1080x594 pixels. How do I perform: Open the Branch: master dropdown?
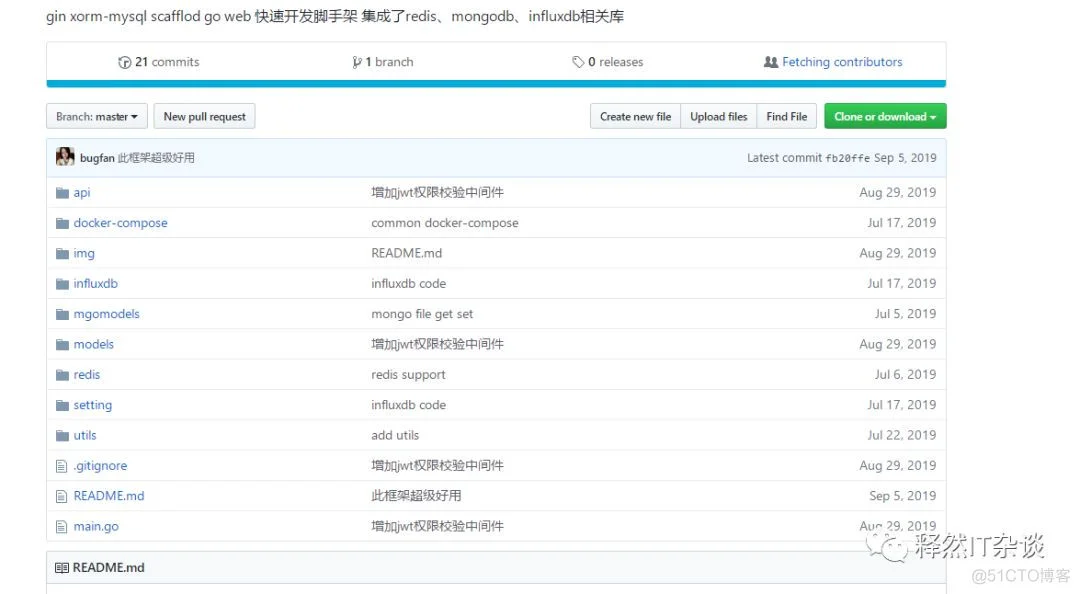(x=96, y=116)
